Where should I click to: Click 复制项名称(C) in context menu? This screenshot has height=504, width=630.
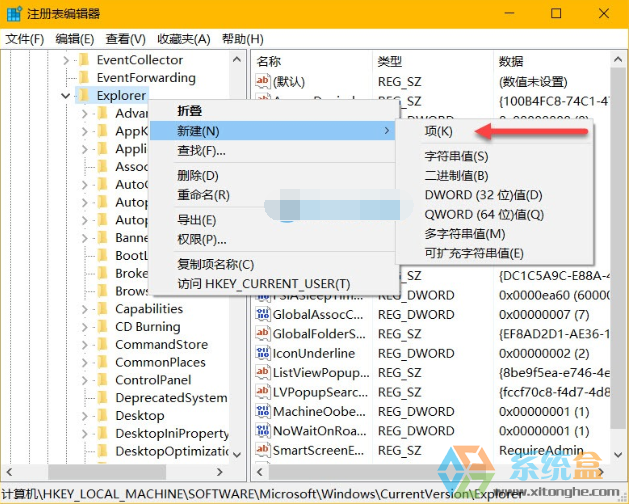click(215, 265)
